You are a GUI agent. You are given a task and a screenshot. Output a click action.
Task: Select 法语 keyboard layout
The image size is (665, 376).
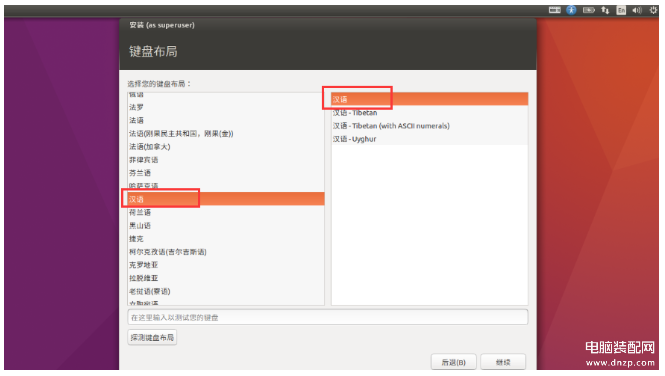coord(226,120)
